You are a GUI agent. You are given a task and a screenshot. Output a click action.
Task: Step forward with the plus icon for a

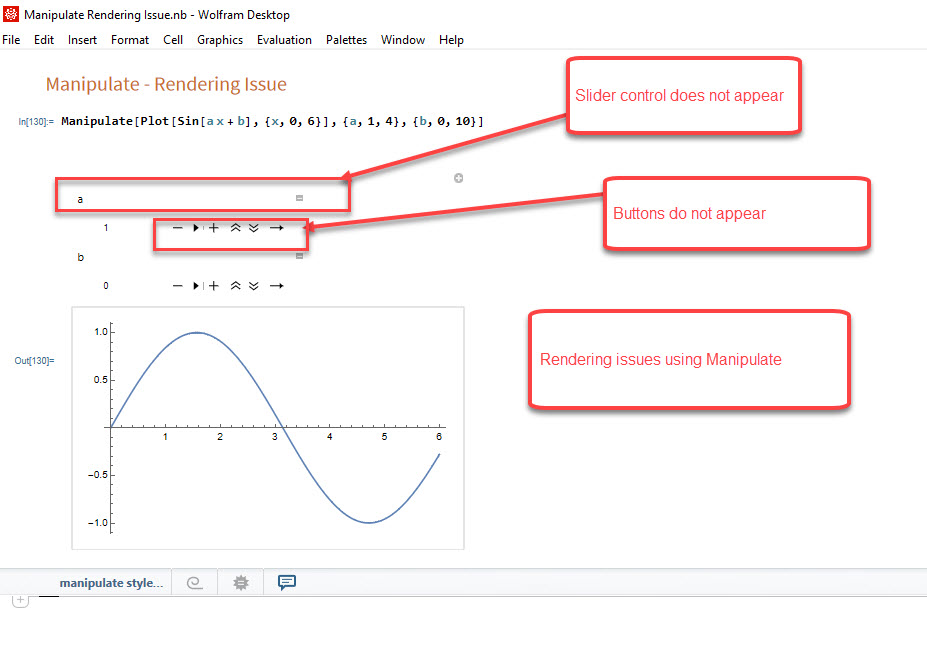tap(214, 228)
